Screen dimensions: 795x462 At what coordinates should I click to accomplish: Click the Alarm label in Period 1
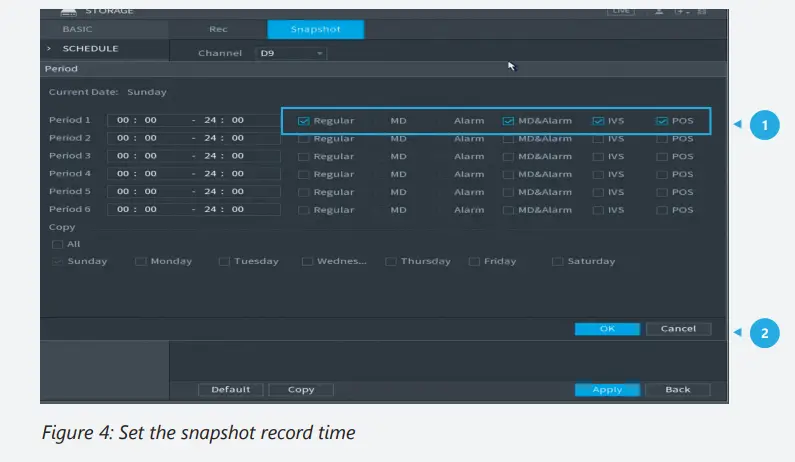[x=469, y=121]
